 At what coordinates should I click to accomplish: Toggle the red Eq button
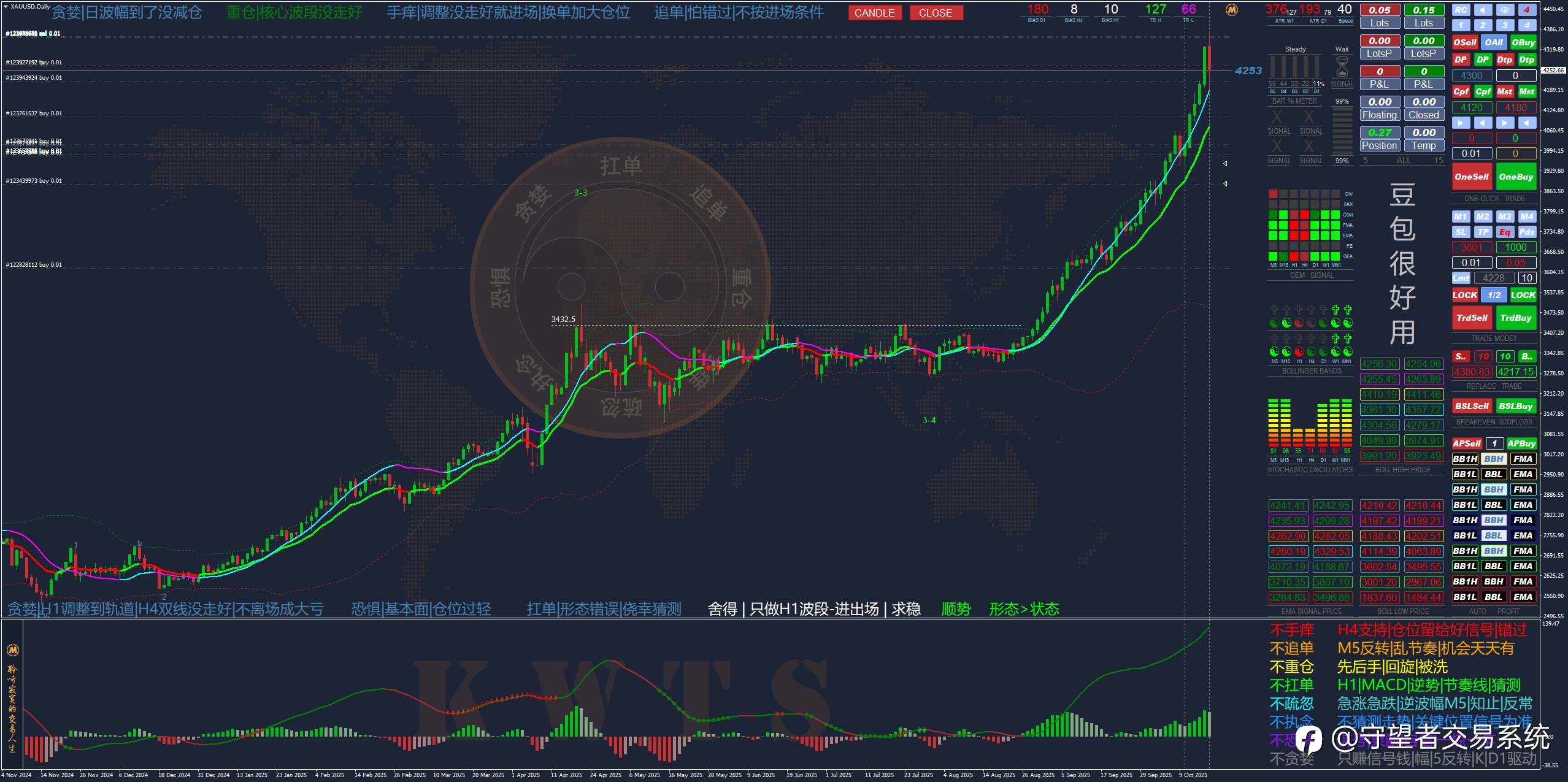tap(1504, 232)
